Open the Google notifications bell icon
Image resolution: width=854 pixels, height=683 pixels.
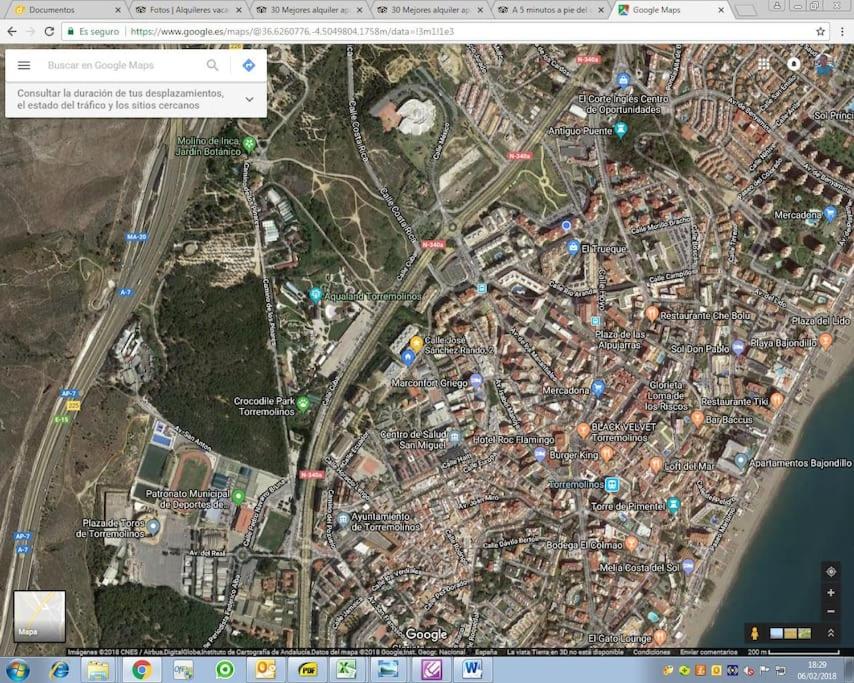[x=794, y=64]
